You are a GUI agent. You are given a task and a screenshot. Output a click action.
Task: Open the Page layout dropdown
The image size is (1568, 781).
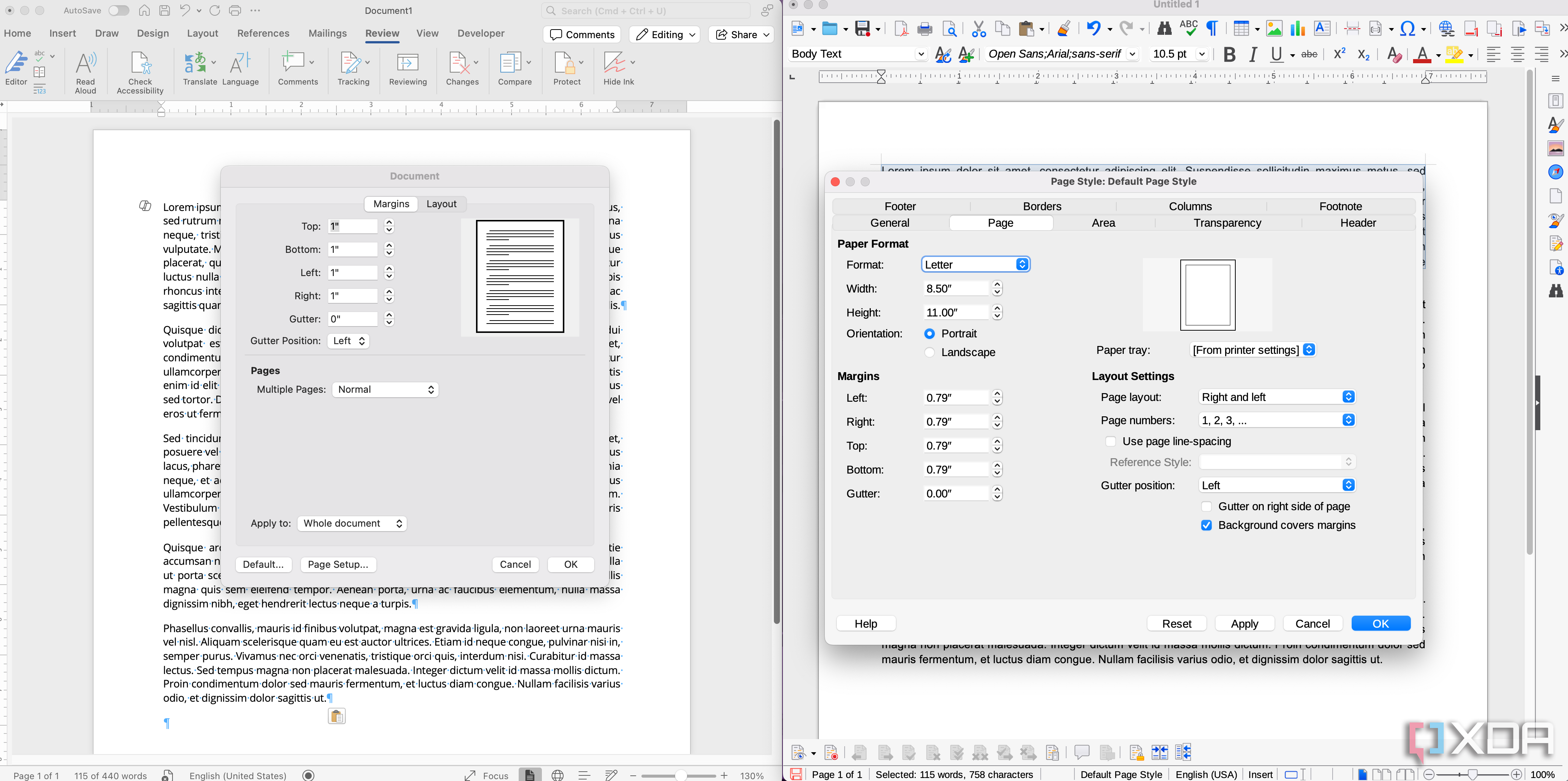(x=1276, y=396)
